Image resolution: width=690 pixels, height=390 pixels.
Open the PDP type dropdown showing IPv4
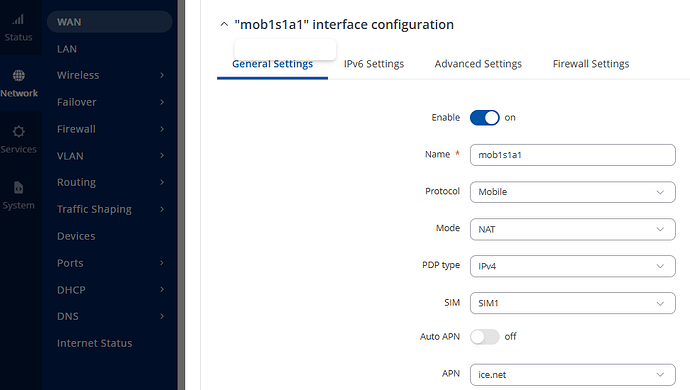pyautogui.click(x=573, y=266)
